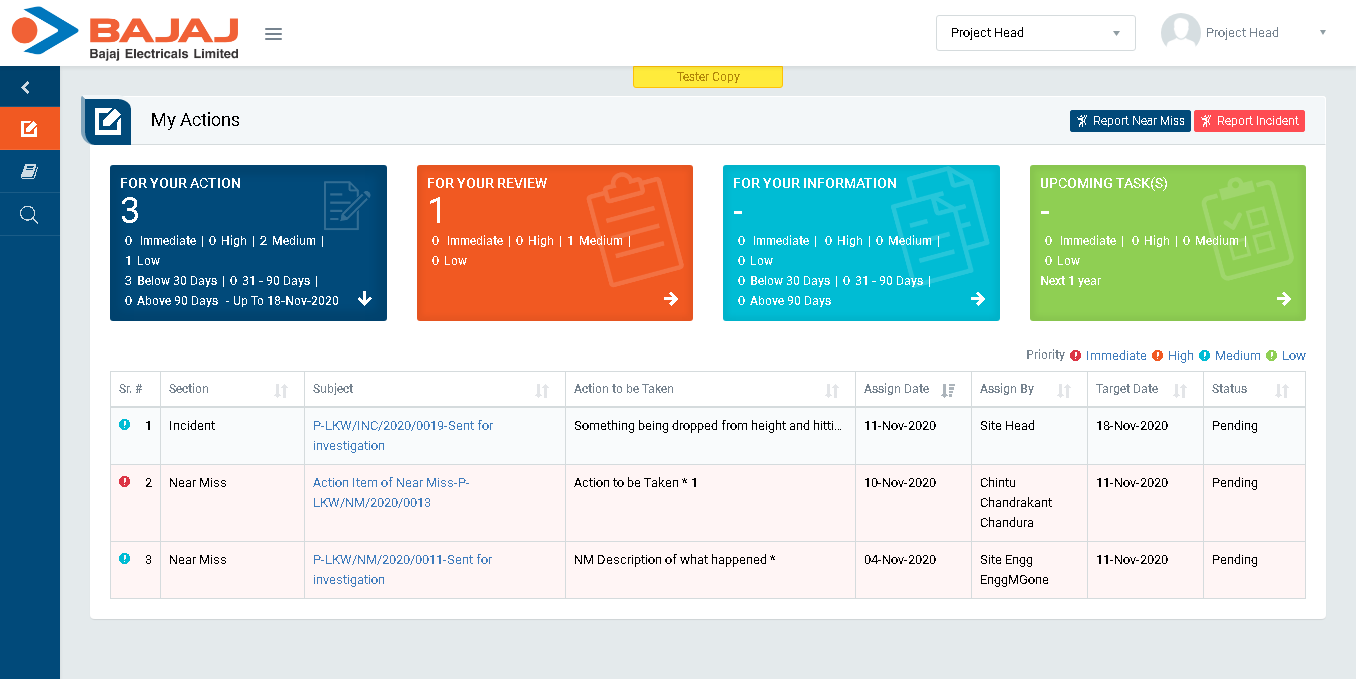Click the search magnifier sidebar icon
The height and width of the screenshot is (679, 1356).
point(29,215)
